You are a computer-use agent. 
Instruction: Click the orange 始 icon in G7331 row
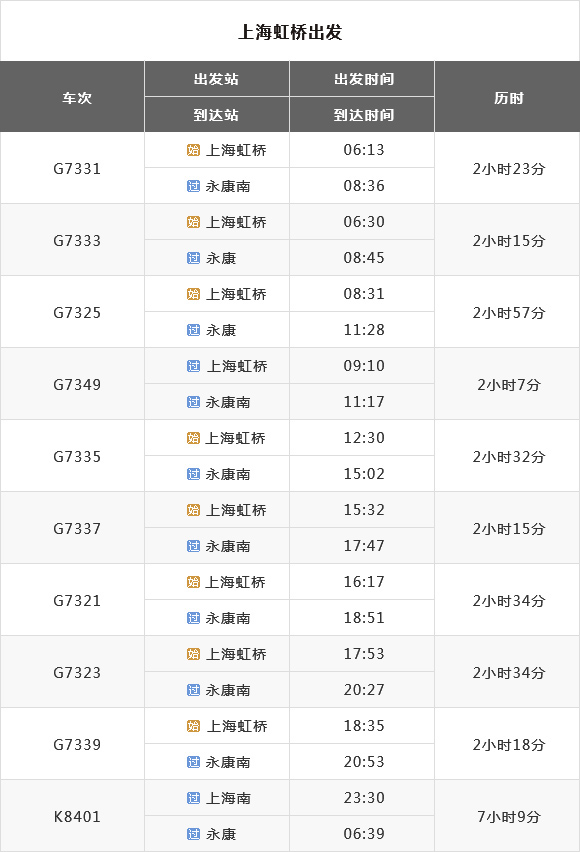tap(193, 150)
